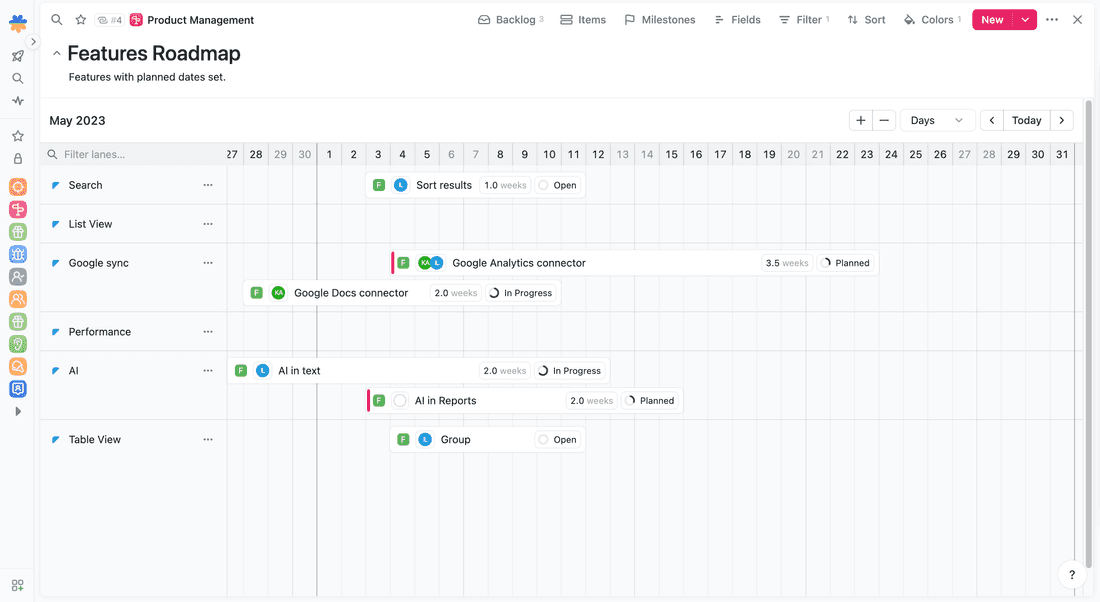
Task: Open options menu for the Google sync lane
Action: point(208,262)
